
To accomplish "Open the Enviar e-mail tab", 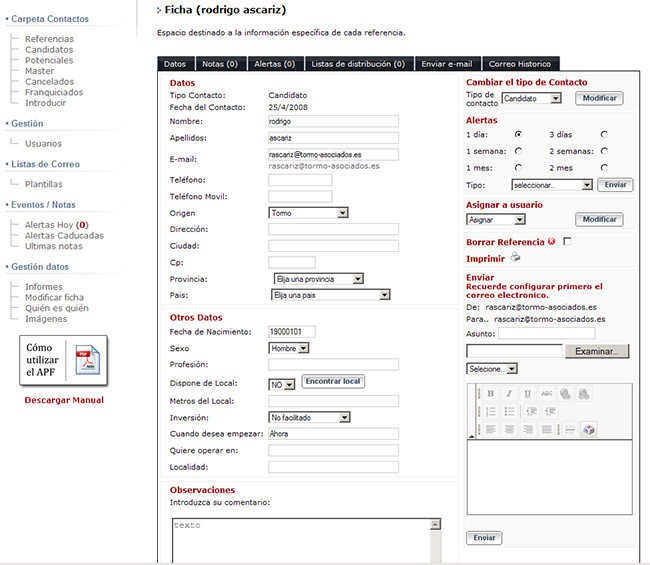I will point(448,64).
